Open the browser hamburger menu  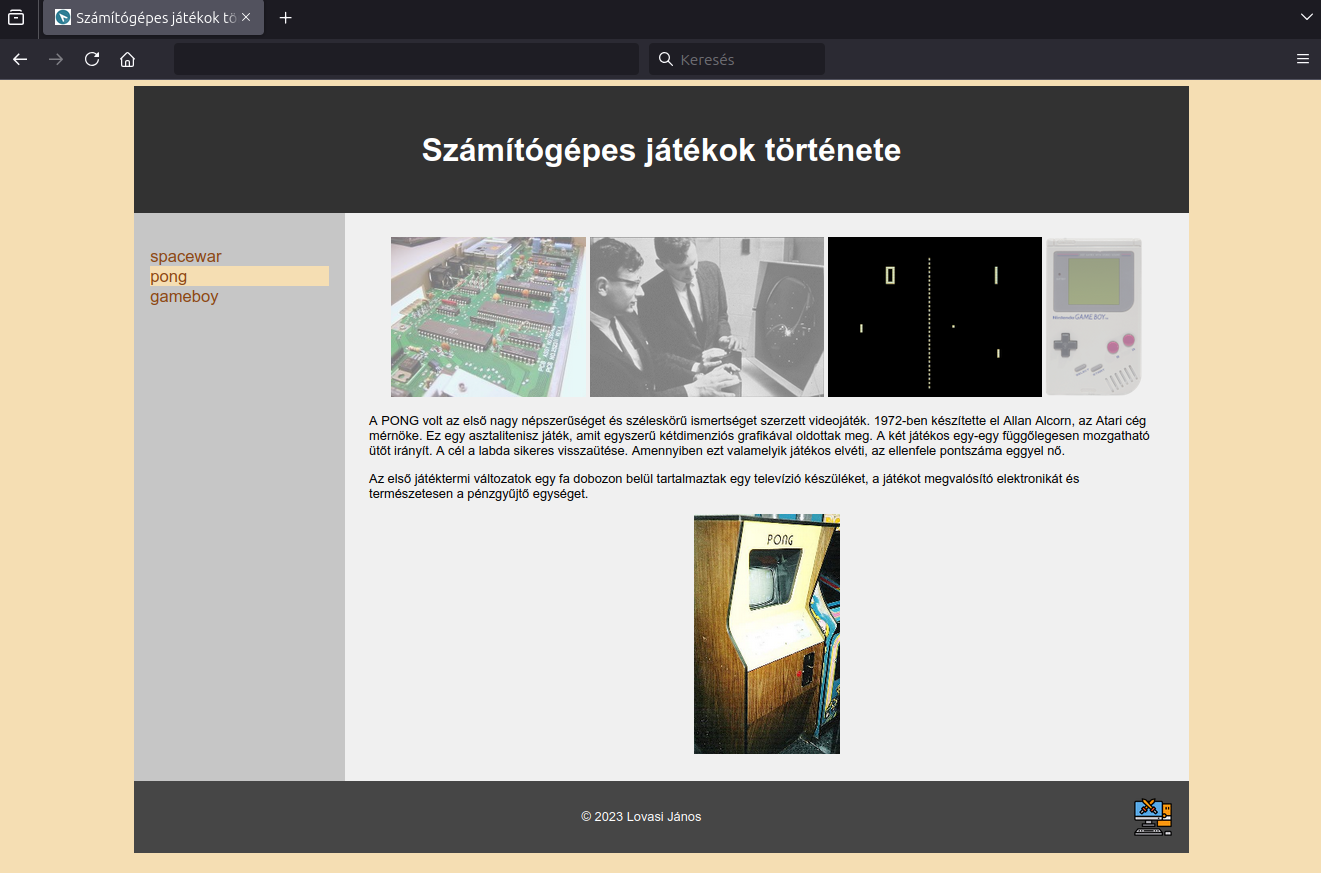click(x=1303, y=59)
